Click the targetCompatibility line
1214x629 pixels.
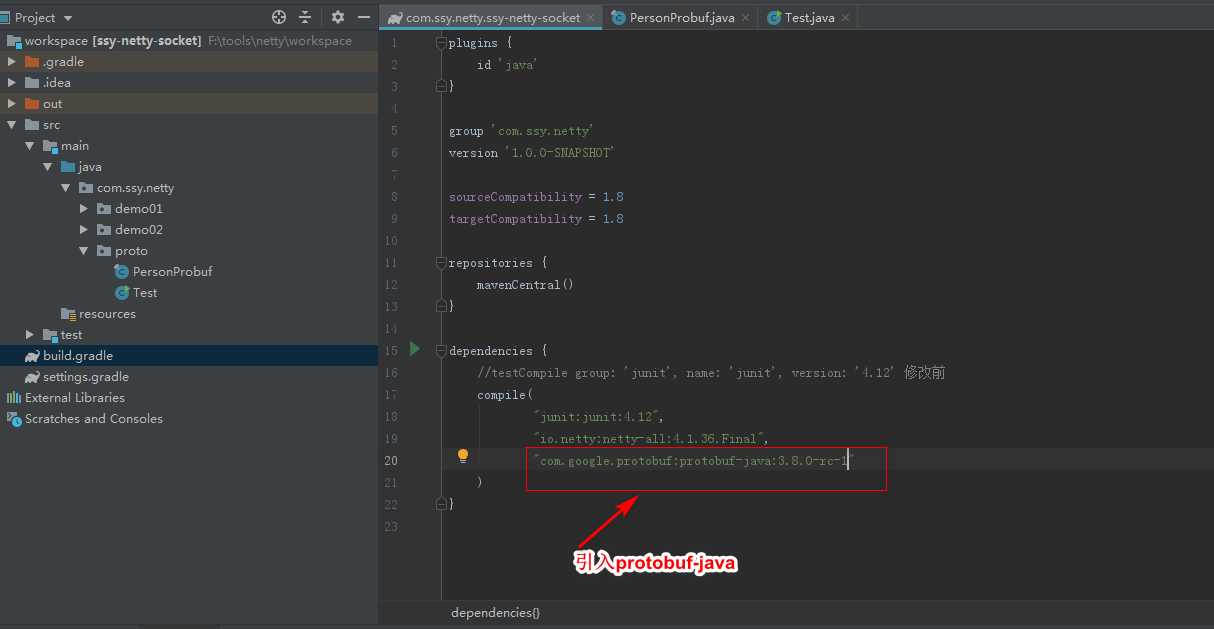(x=536, y=219)
